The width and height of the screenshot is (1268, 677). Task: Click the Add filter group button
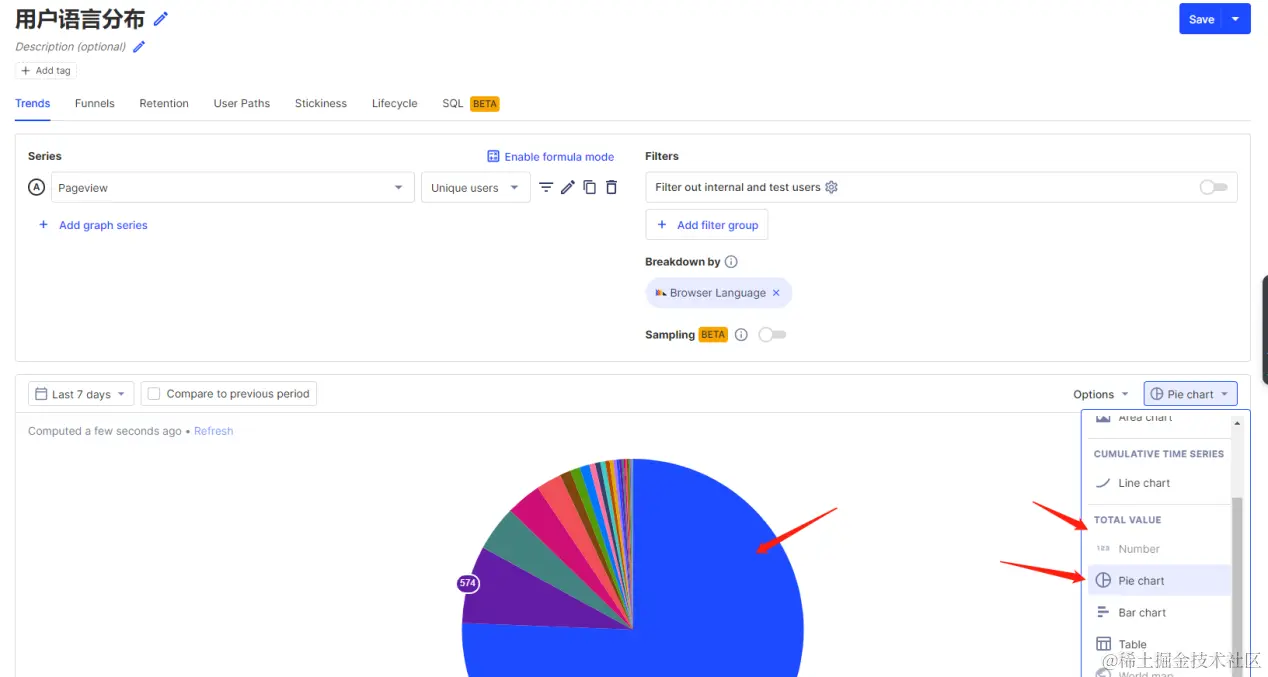(707, 225)
